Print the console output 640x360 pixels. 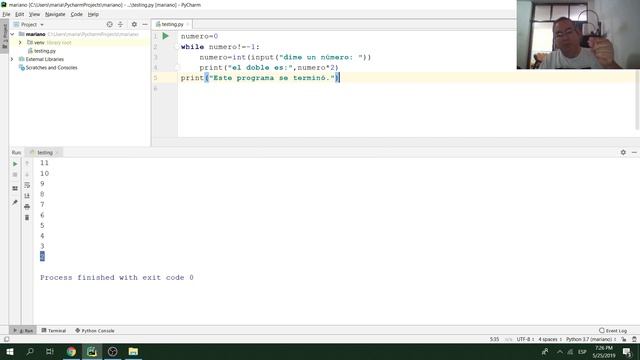[27, 207]
